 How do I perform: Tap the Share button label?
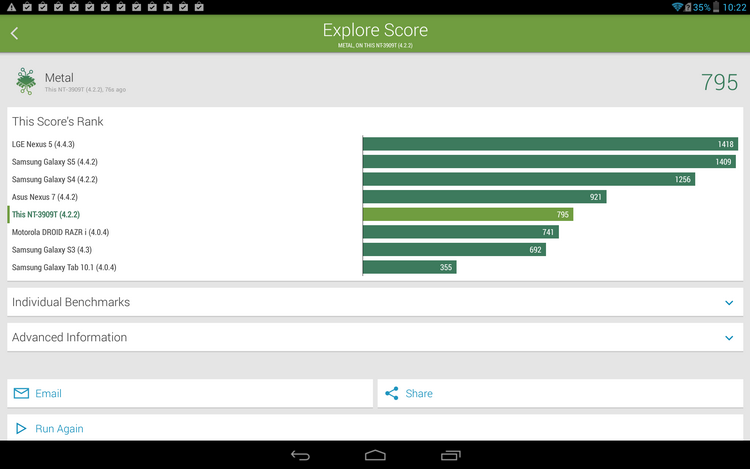pos(419,393)
